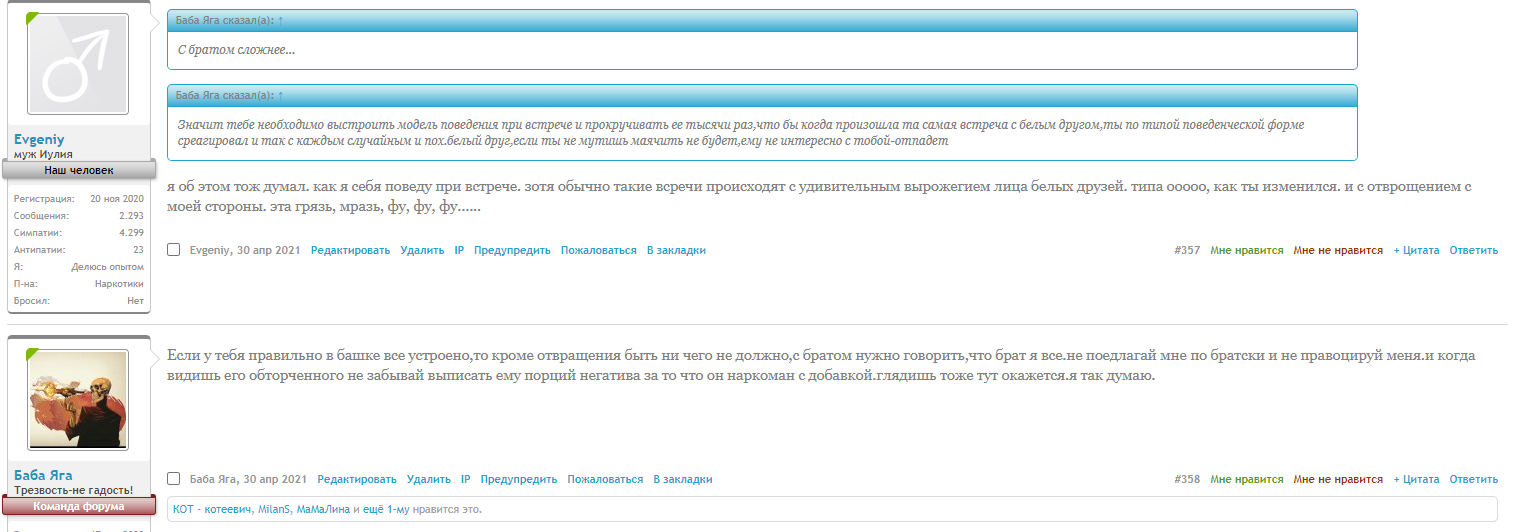Tick the checkbox for post #358
1526x532 pixels.
point(174,479)
